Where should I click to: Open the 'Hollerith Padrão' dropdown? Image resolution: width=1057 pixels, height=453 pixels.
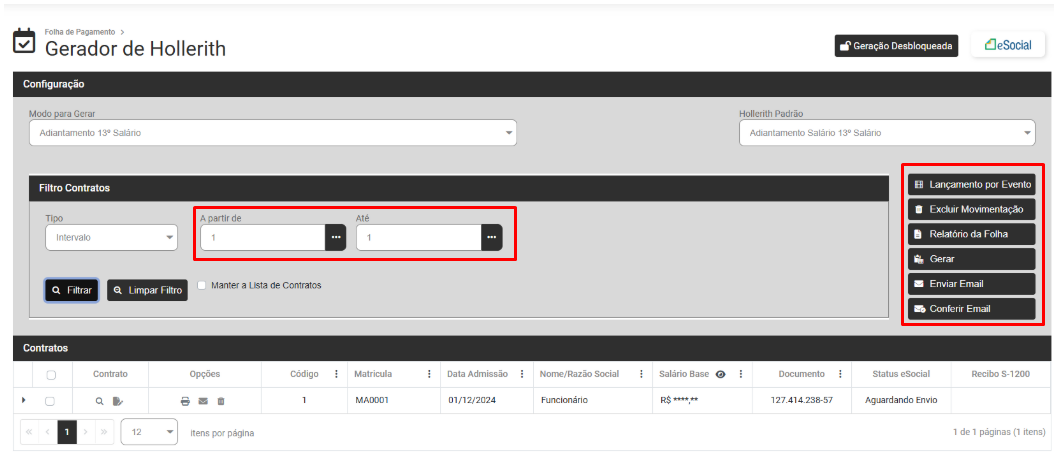click(887, 133)
